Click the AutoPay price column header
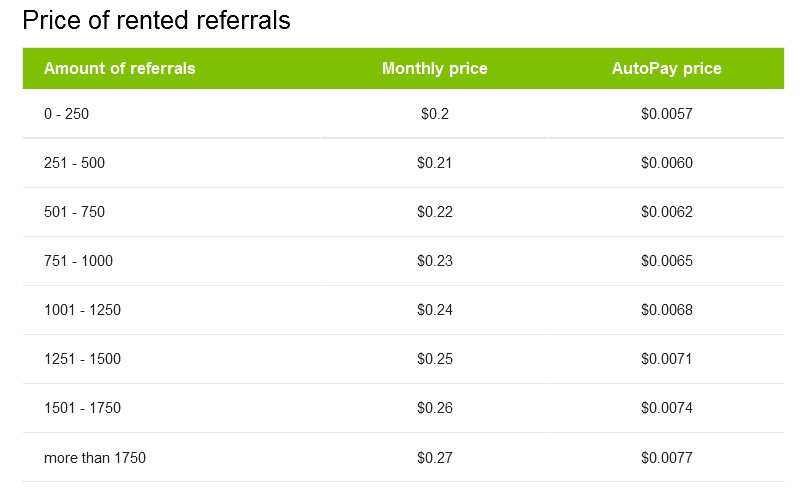 pos(666,68)
